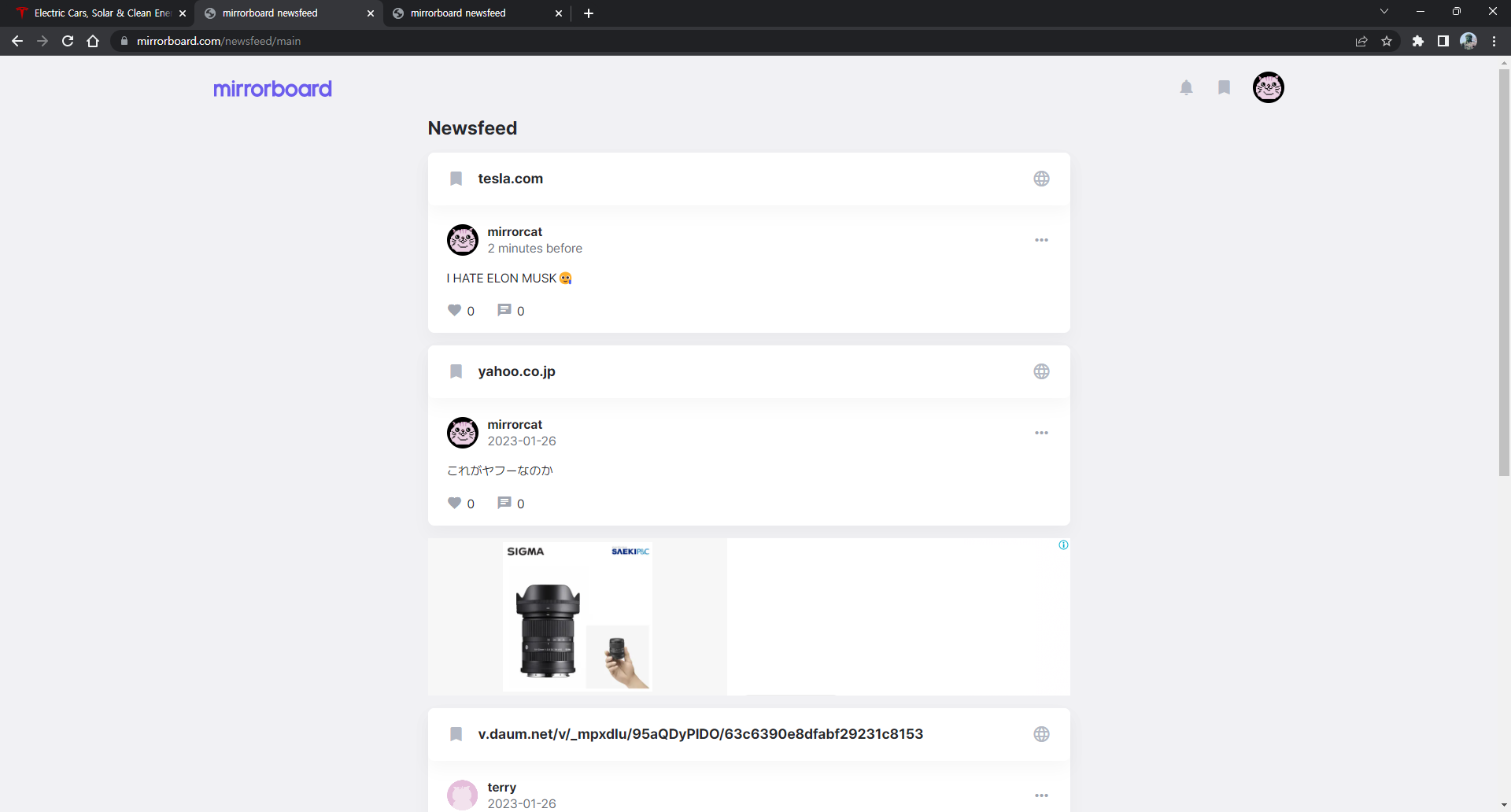Image resolution: width=1511 pixels, height=812 pixels.
Task: Bookmark this page with the star icon
Action: [x=1387, y=41]
